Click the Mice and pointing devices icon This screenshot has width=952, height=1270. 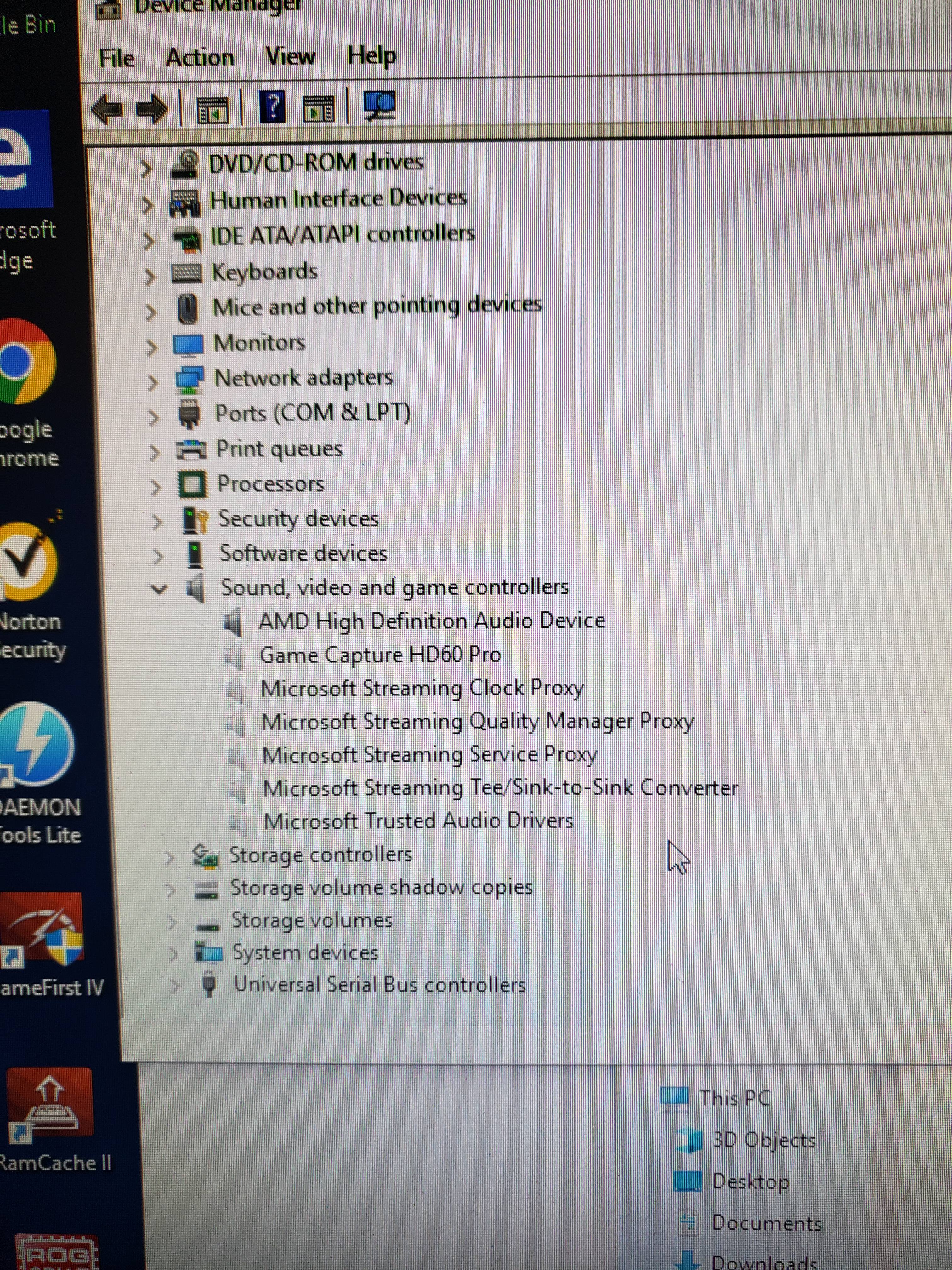[188, 309]
